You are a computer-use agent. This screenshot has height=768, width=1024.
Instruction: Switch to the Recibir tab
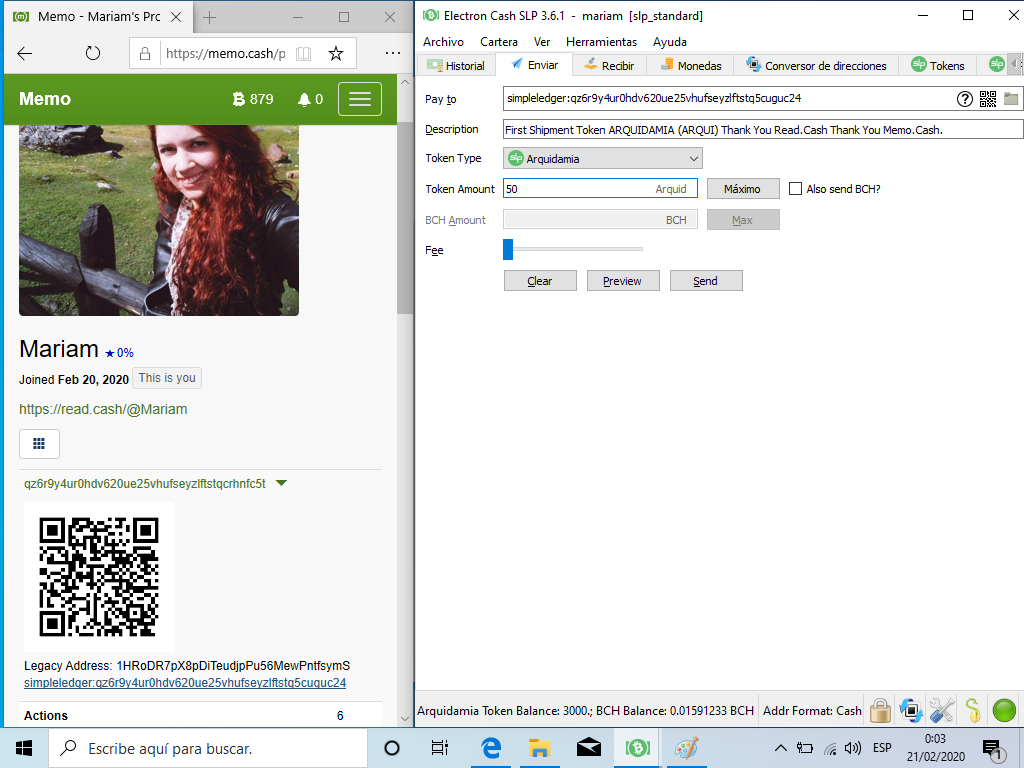point(609,65)
